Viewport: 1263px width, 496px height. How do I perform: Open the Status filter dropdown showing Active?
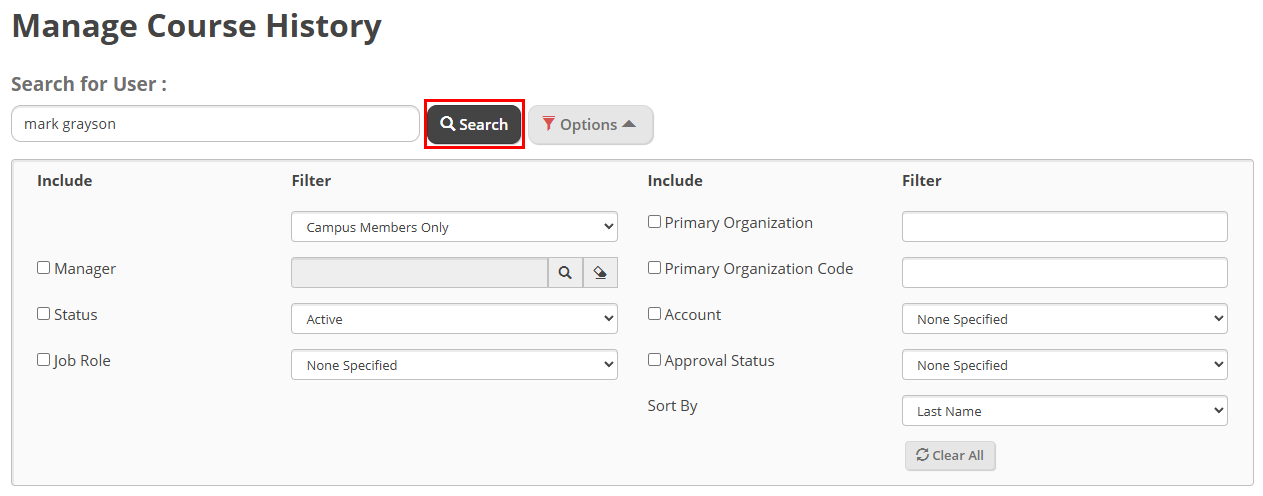454,319
